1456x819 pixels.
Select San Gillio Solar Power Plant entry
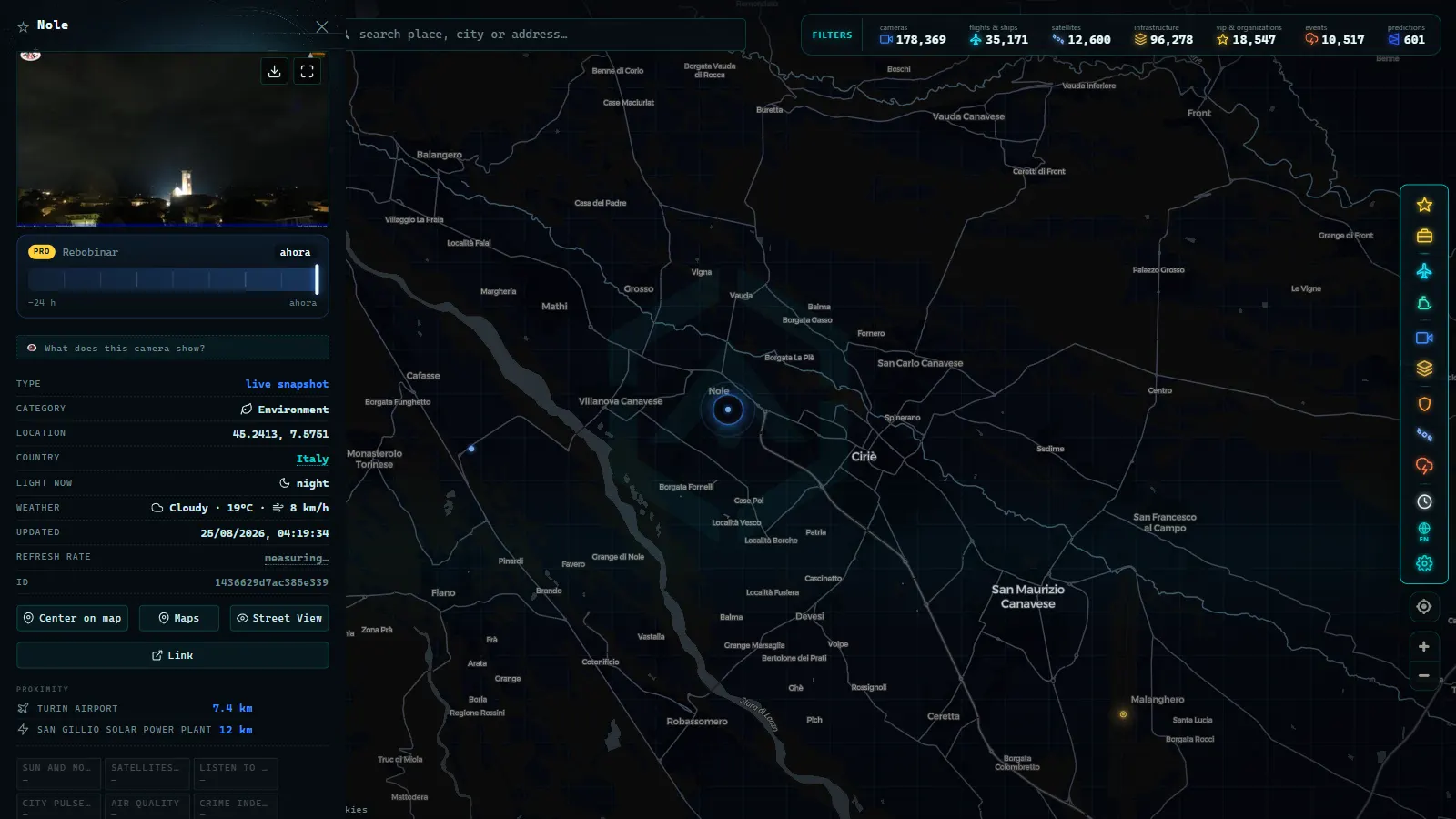click(135, 730)
